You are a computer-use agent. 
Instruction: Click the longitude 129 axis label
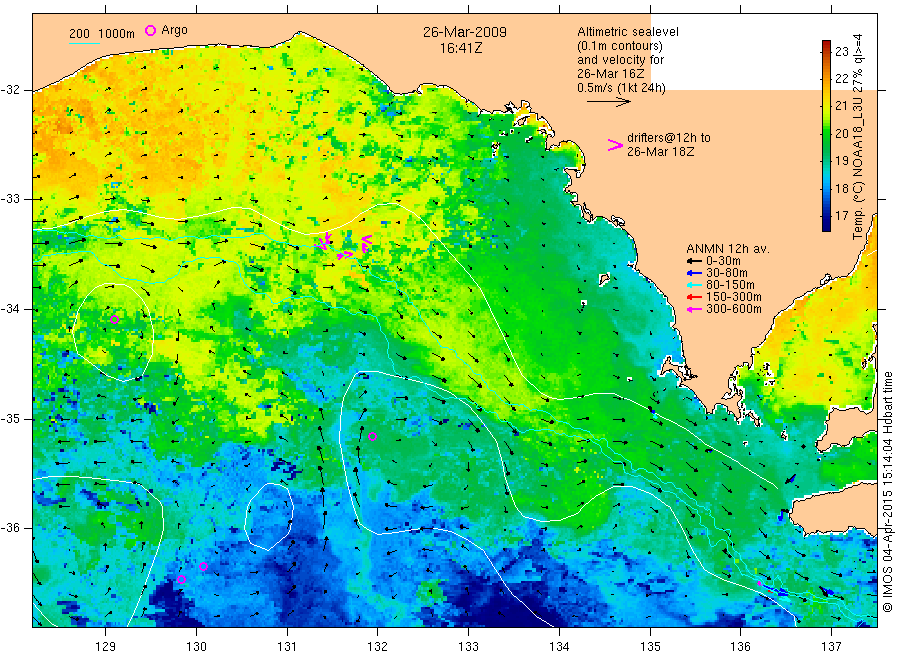click(106, 646)
